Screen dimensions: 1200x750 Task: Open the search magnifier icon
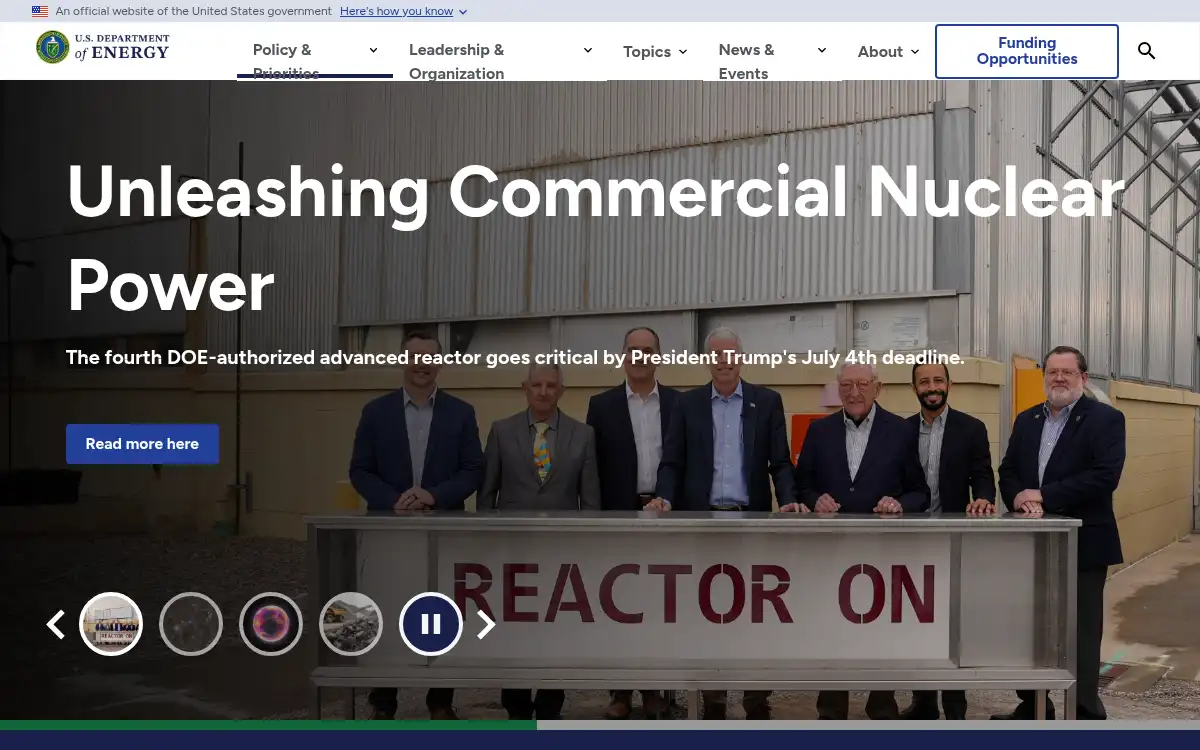pos(1146,51)
